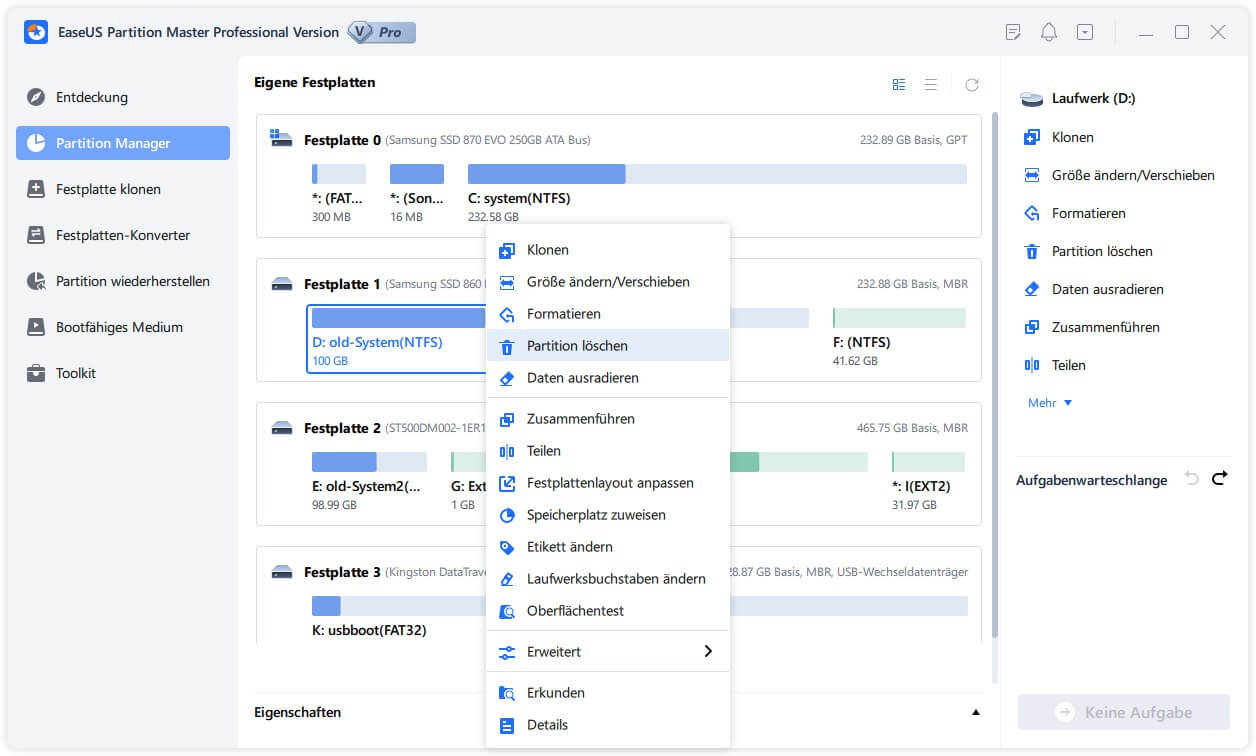Viewport: 1256px width, 756px height.
Task: Open Festplatten-Konverter in the sidebar
Action: (123, 235)
